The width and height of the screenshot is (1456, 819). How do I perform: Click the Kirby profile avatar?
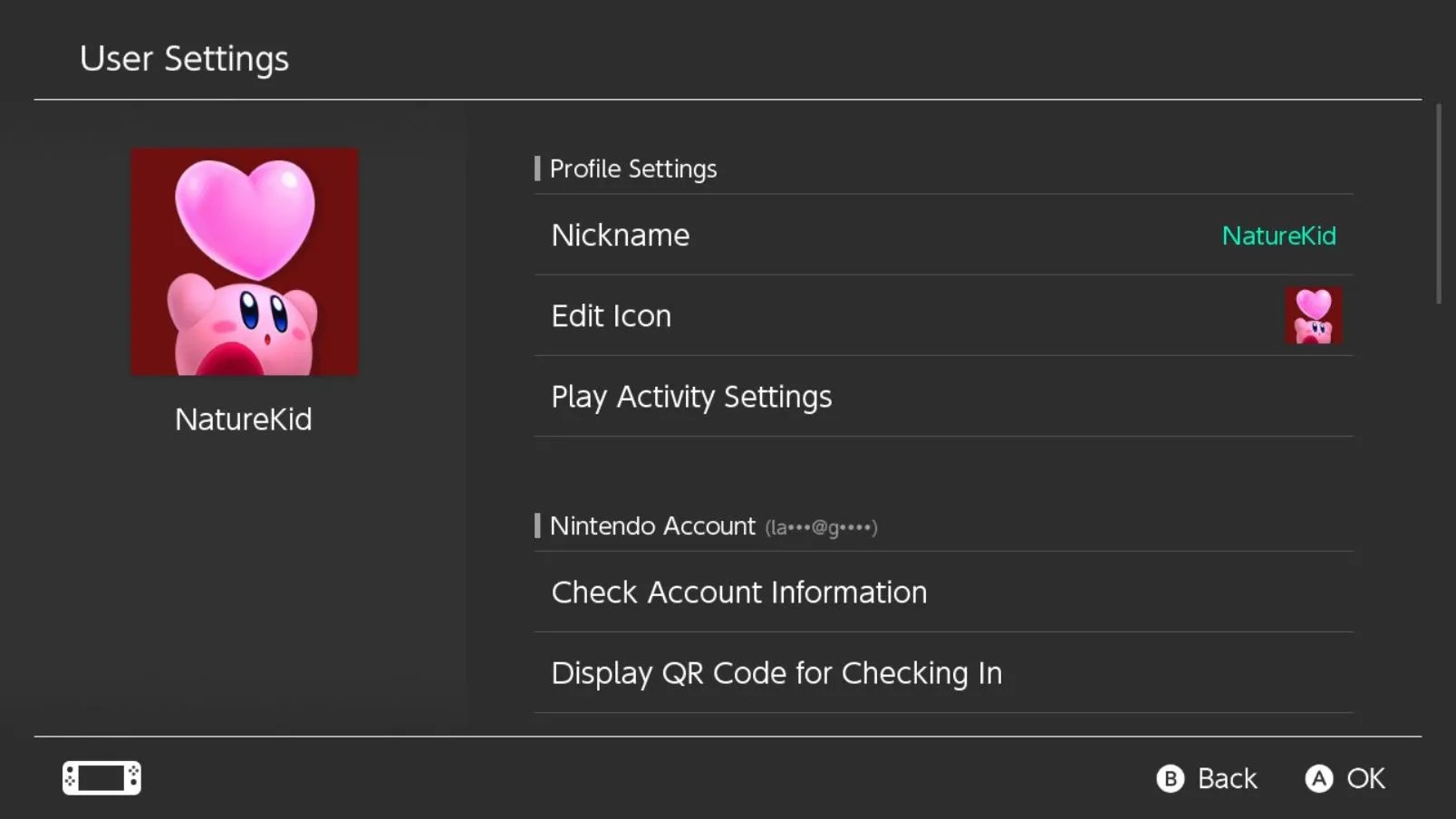(x=243, y=261)
